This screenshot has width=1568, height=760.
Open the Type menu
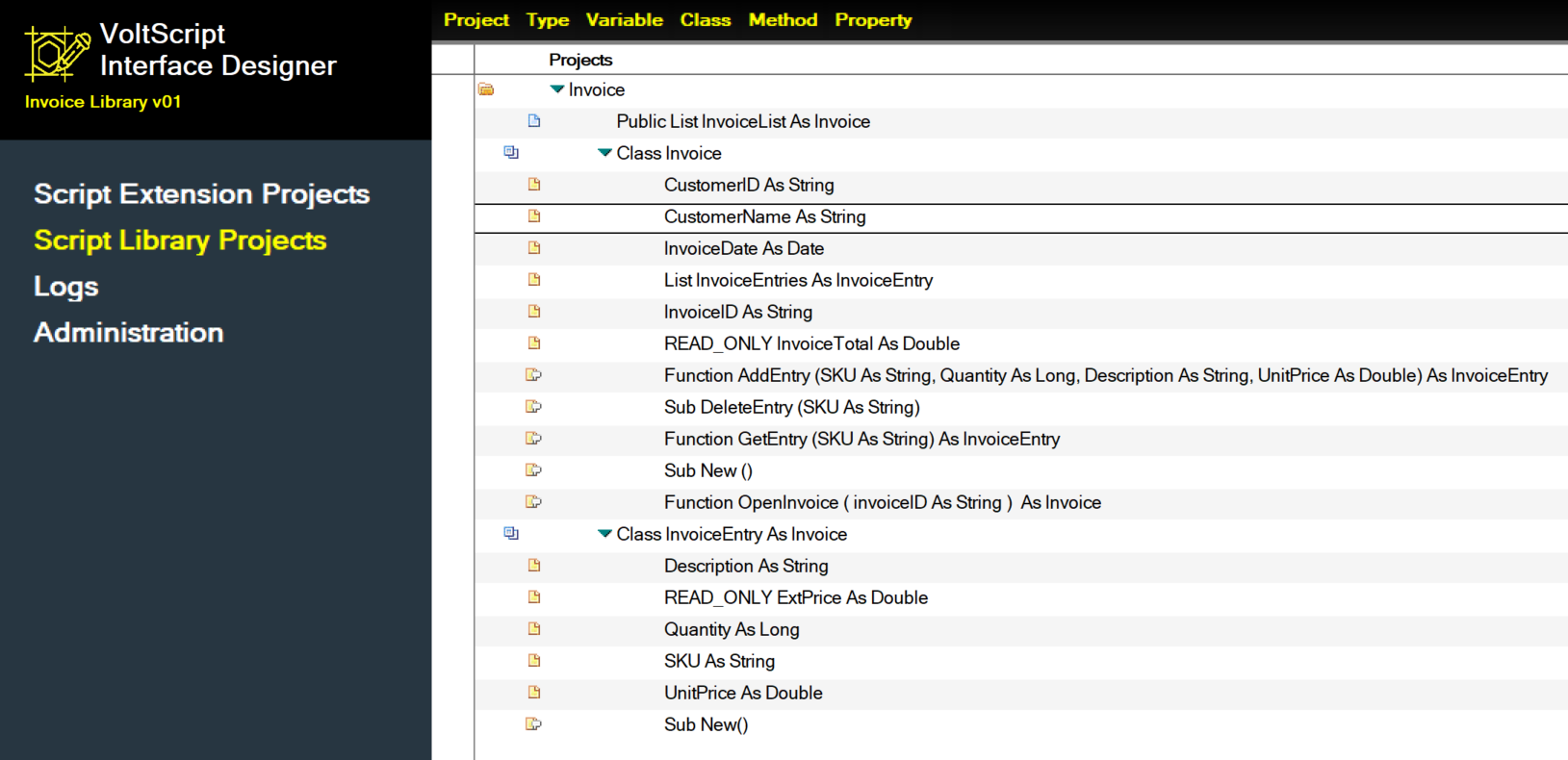tap(548, 20)
